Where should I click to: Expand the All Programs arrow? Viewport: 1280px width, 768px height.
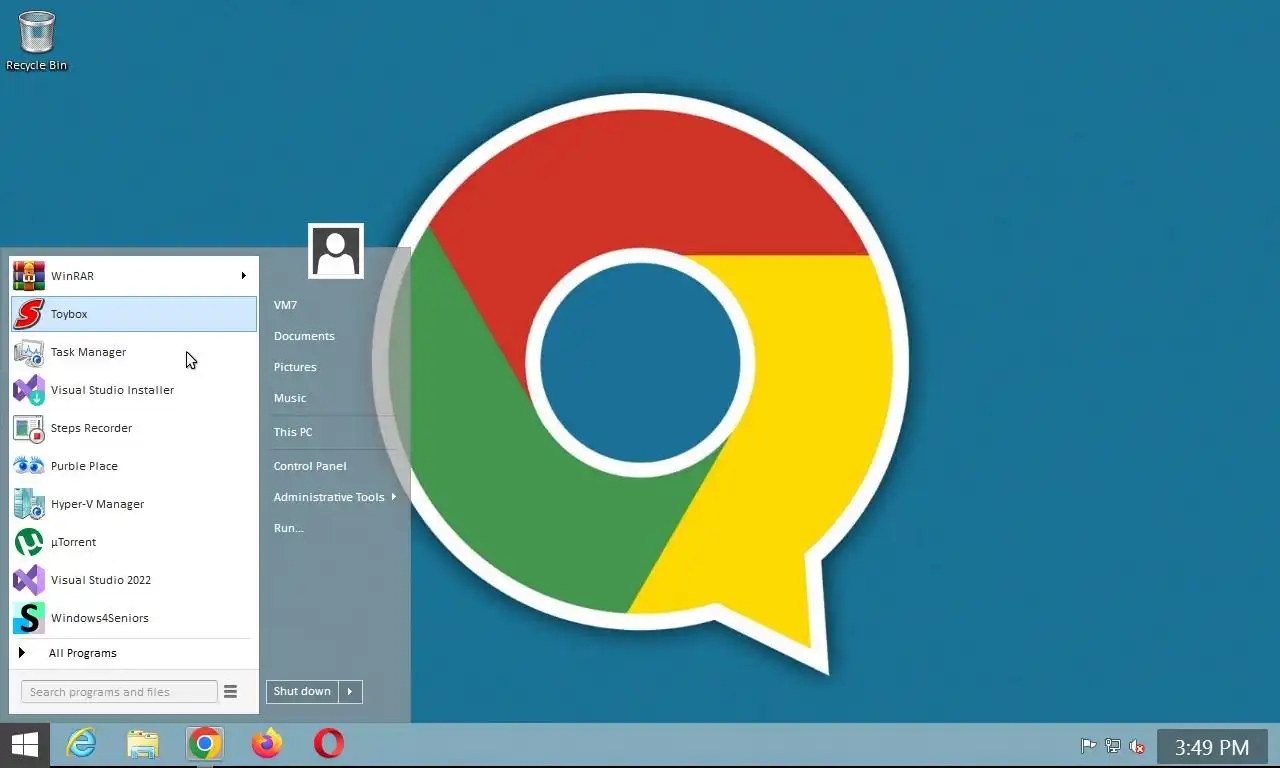tap(21, 653)
